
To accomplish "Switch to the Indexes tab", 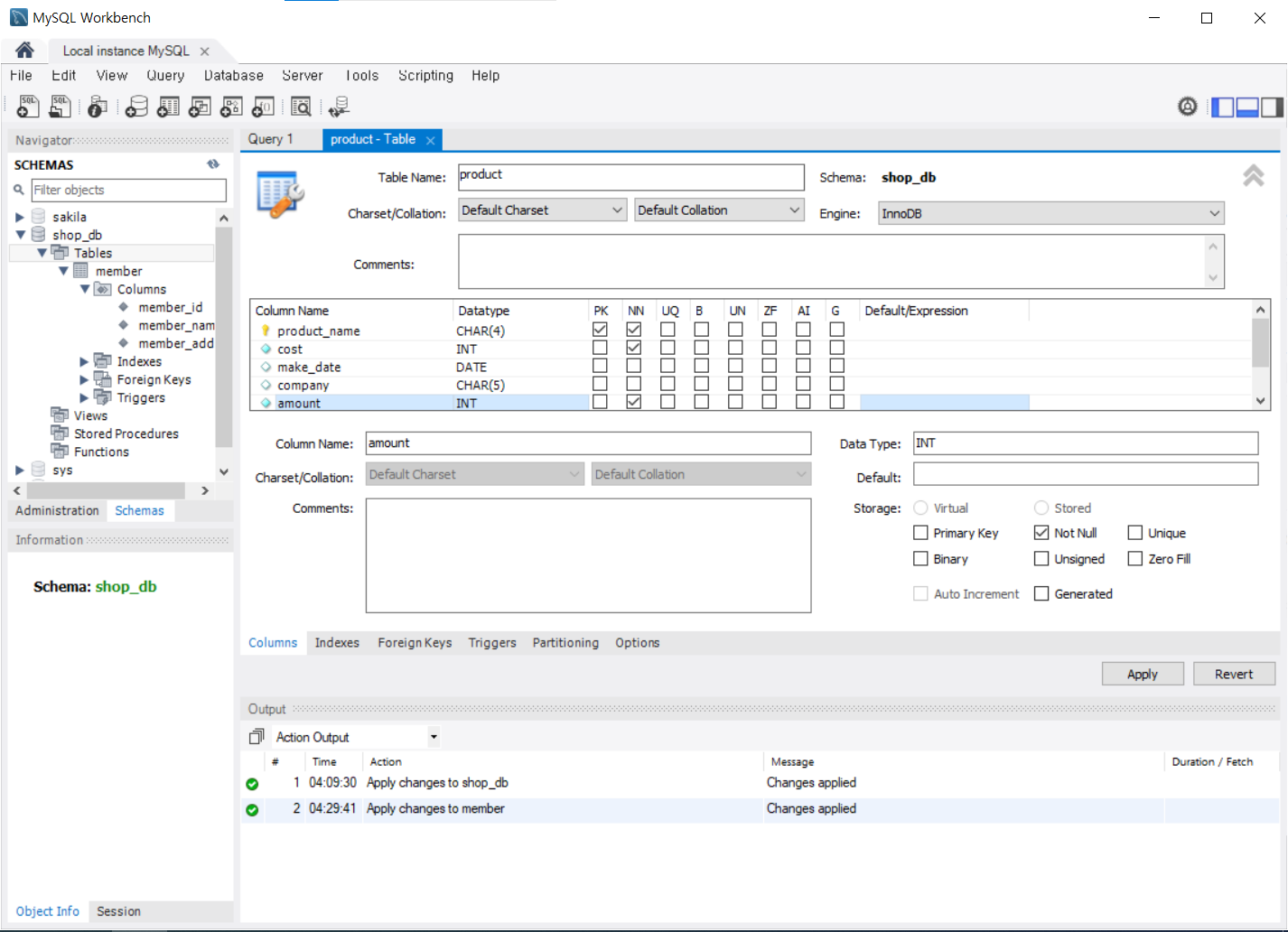I will point(337,643).
